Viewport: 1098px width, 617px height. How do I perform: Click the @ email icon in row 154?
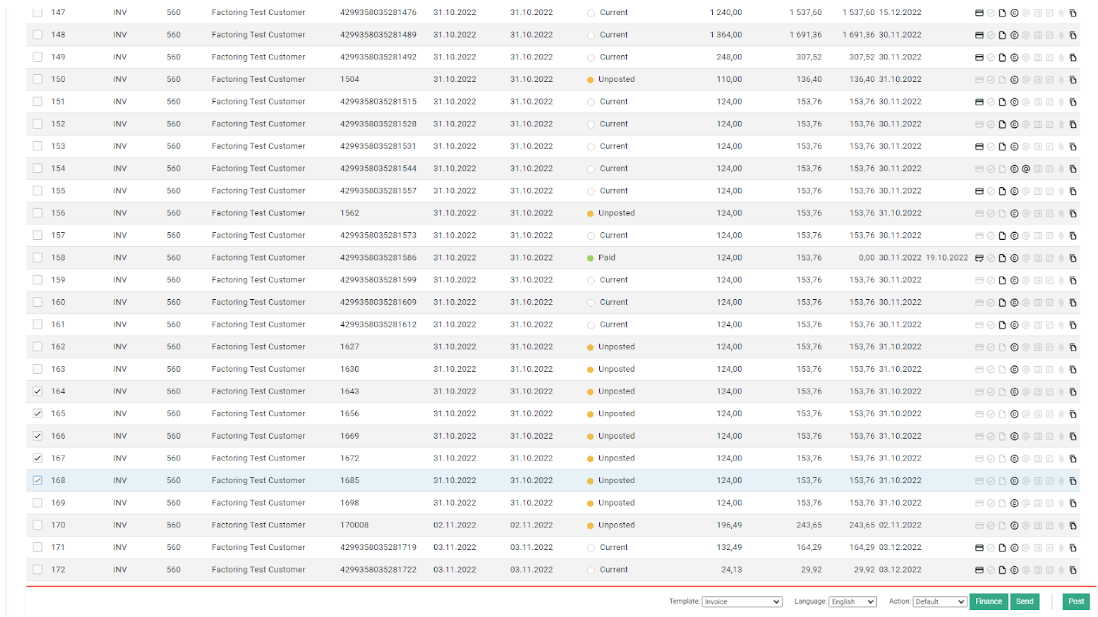click(x=1026, y=169)
